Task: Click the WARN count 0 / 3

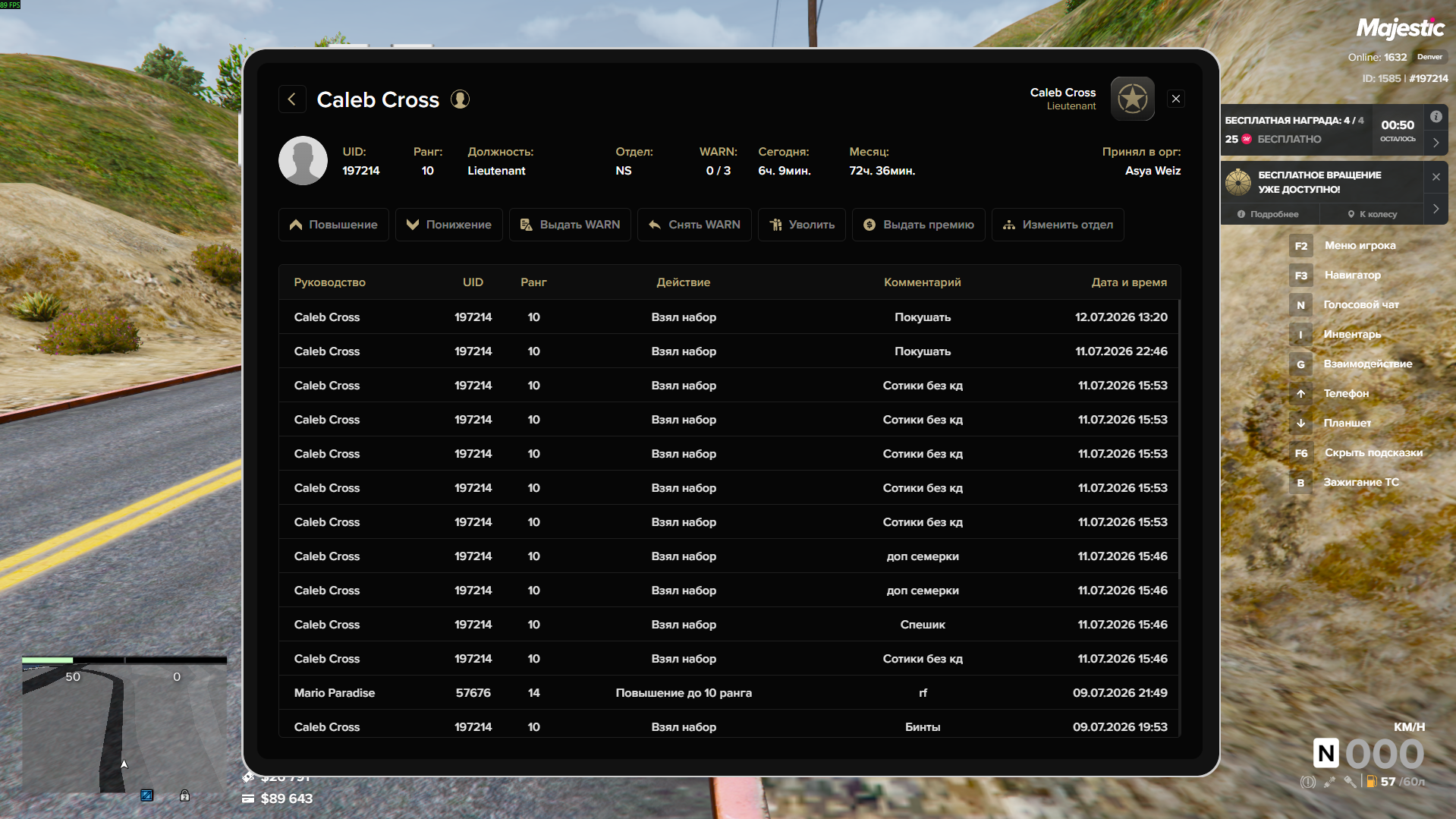Action: [719, 171]
